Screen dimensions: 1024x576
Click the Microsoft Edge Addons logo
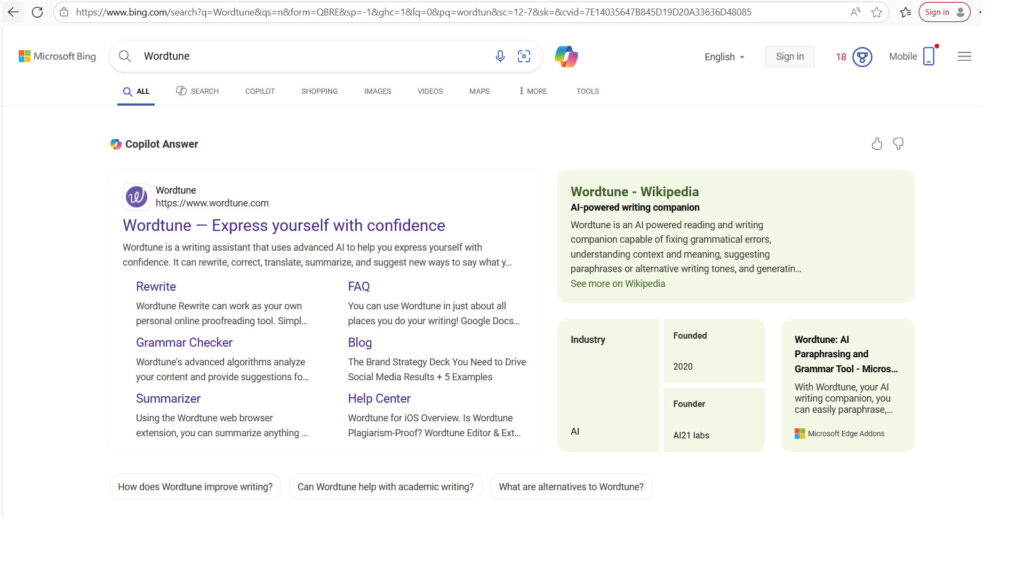click(799, 434)
